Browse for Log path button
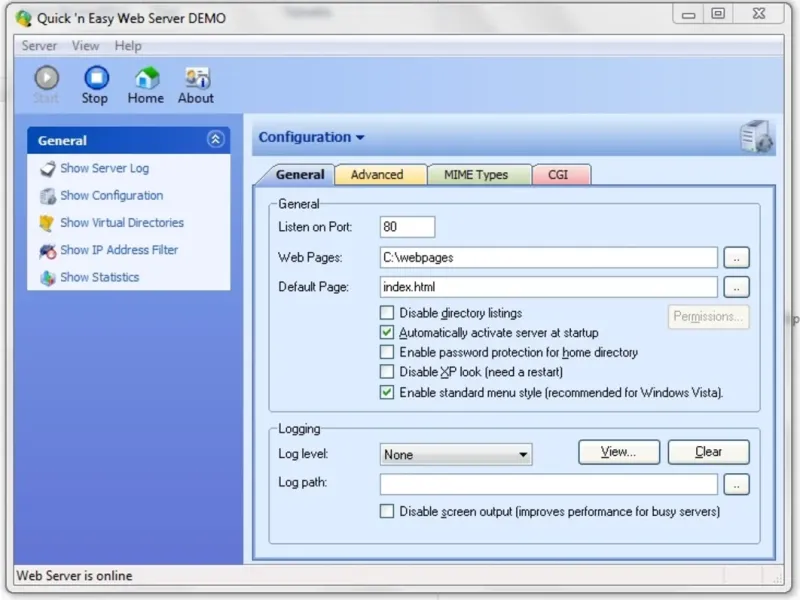Viewport: 800px width, 600px height. point(736,485)
